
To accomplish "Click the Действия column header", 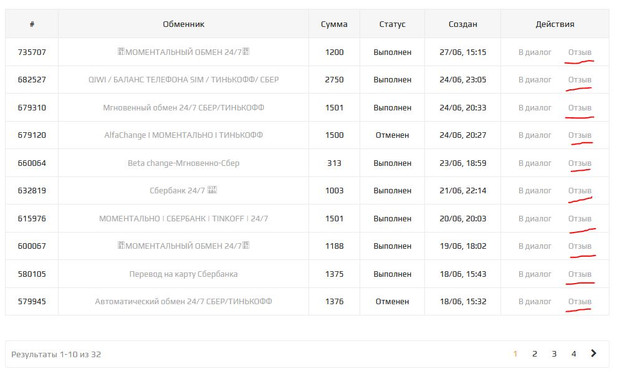I will (x=555, y=24).
